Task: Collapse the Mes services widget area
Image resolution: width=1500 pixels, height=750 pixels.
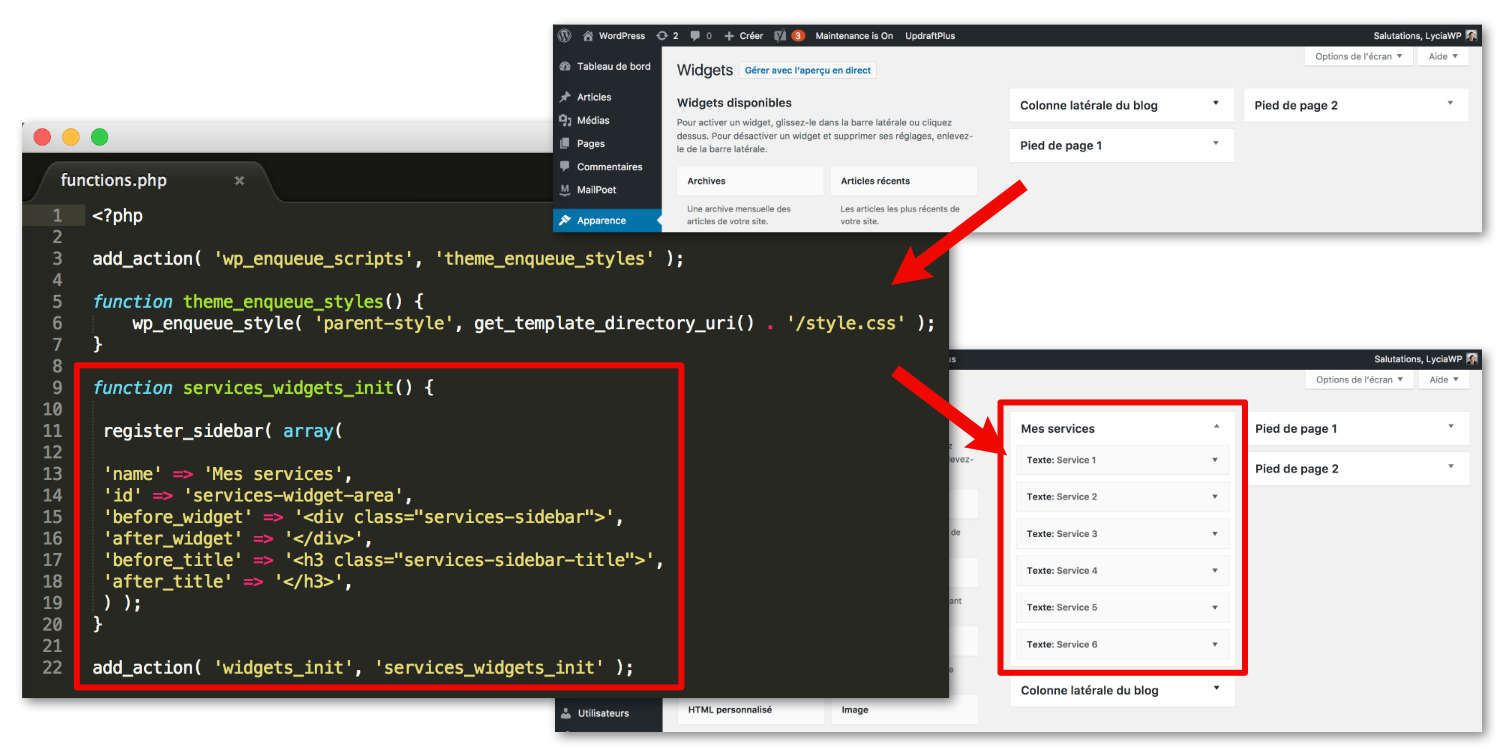Action: pyautogui.click(x=1216, y=427)
